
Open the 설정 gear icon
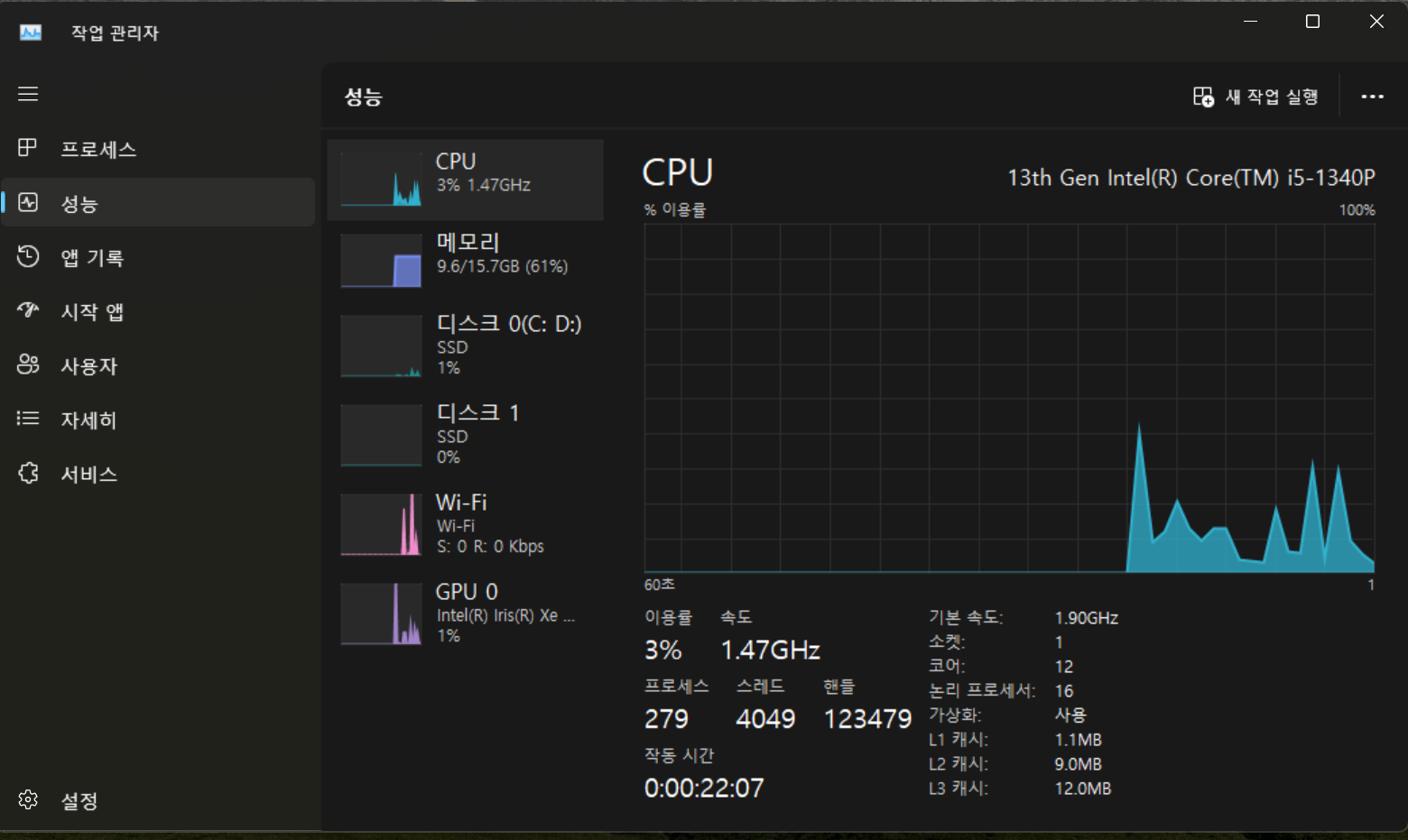click(x=28, y=799)
